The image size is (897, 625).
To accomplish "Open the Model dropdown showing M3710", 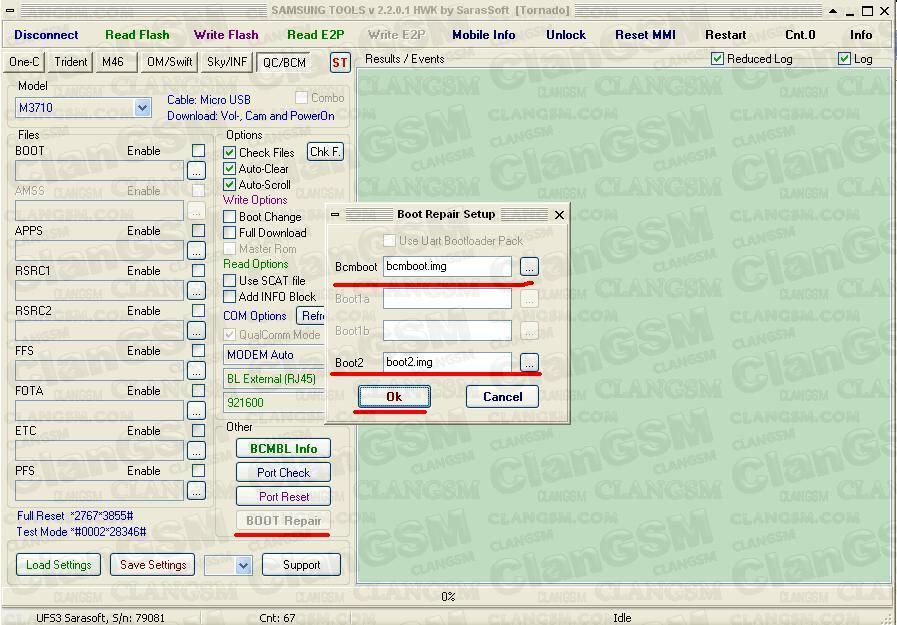I will coord(142,108).
